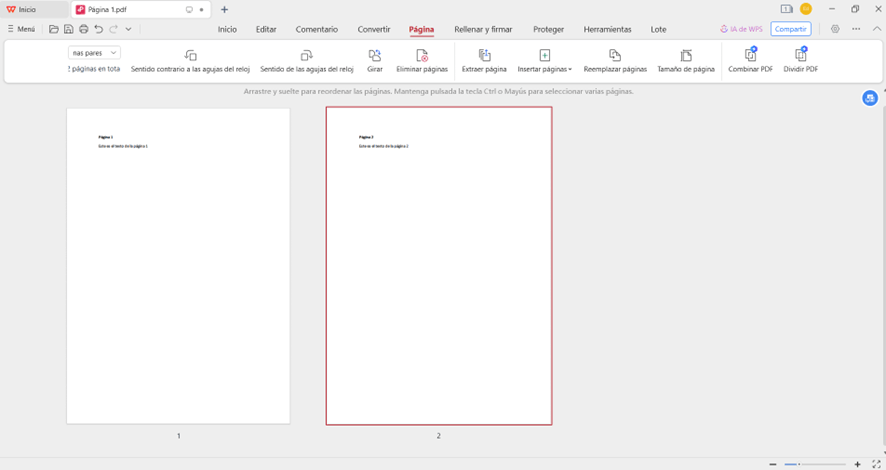Expand the page range selection dropdown

click(x=113, y=52)
